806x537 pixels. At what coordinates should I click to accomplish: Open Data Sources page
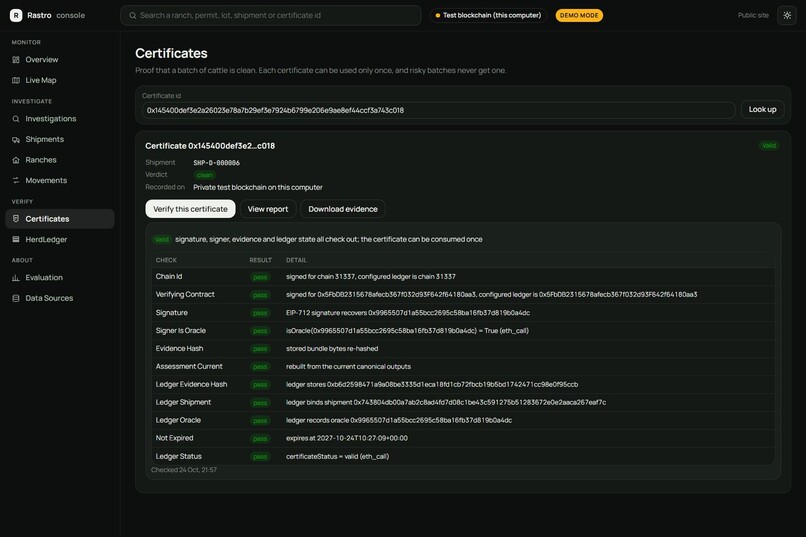(60, 298)
